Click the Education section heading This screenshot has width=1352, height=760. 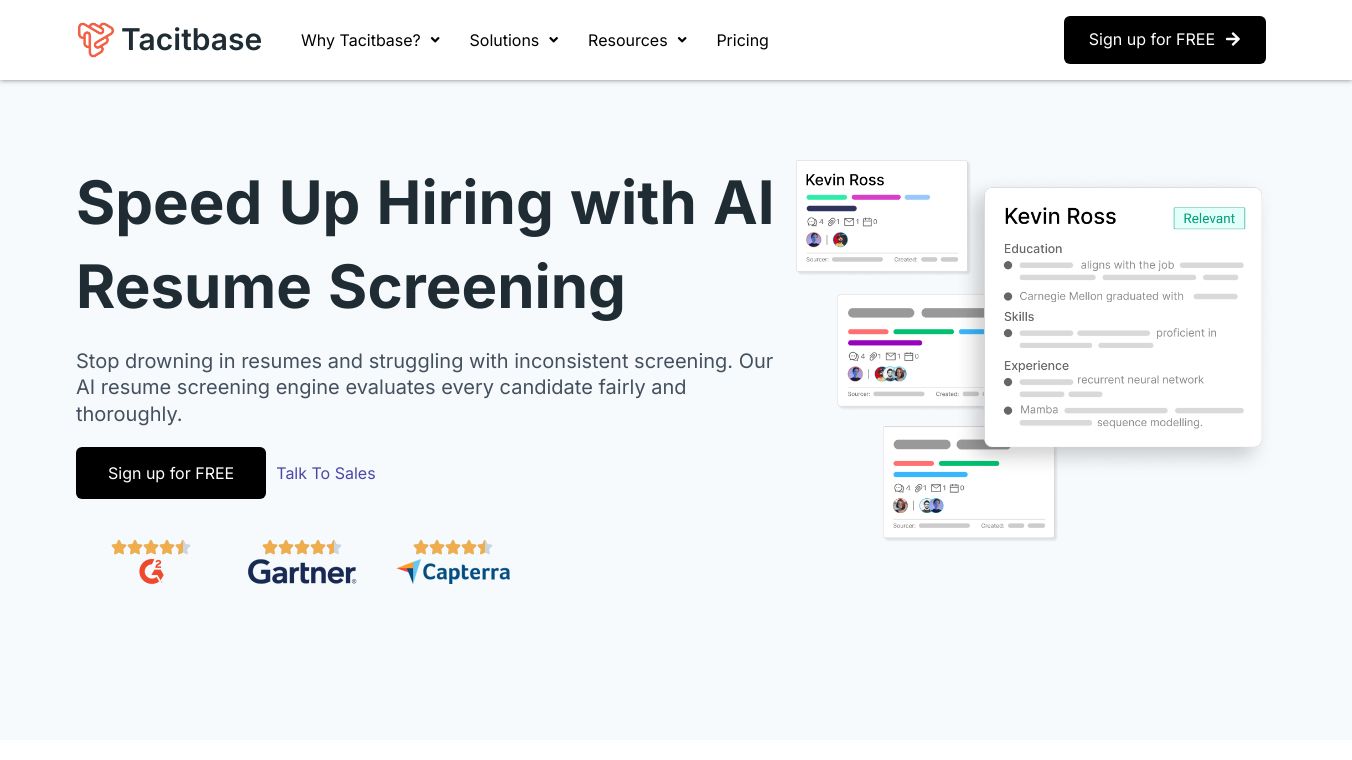pyautogui.click(x=1033, y=249)
